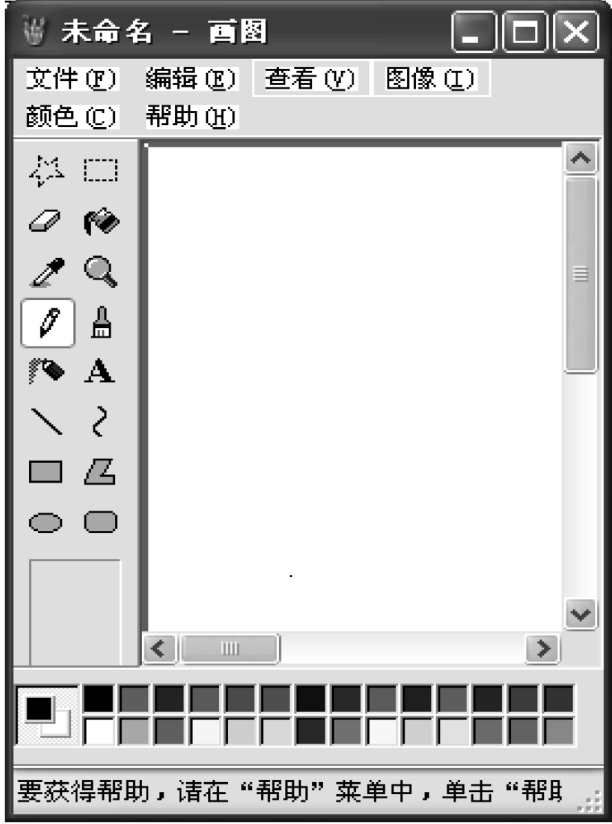Select the Text tool letter A

[99, 371]
